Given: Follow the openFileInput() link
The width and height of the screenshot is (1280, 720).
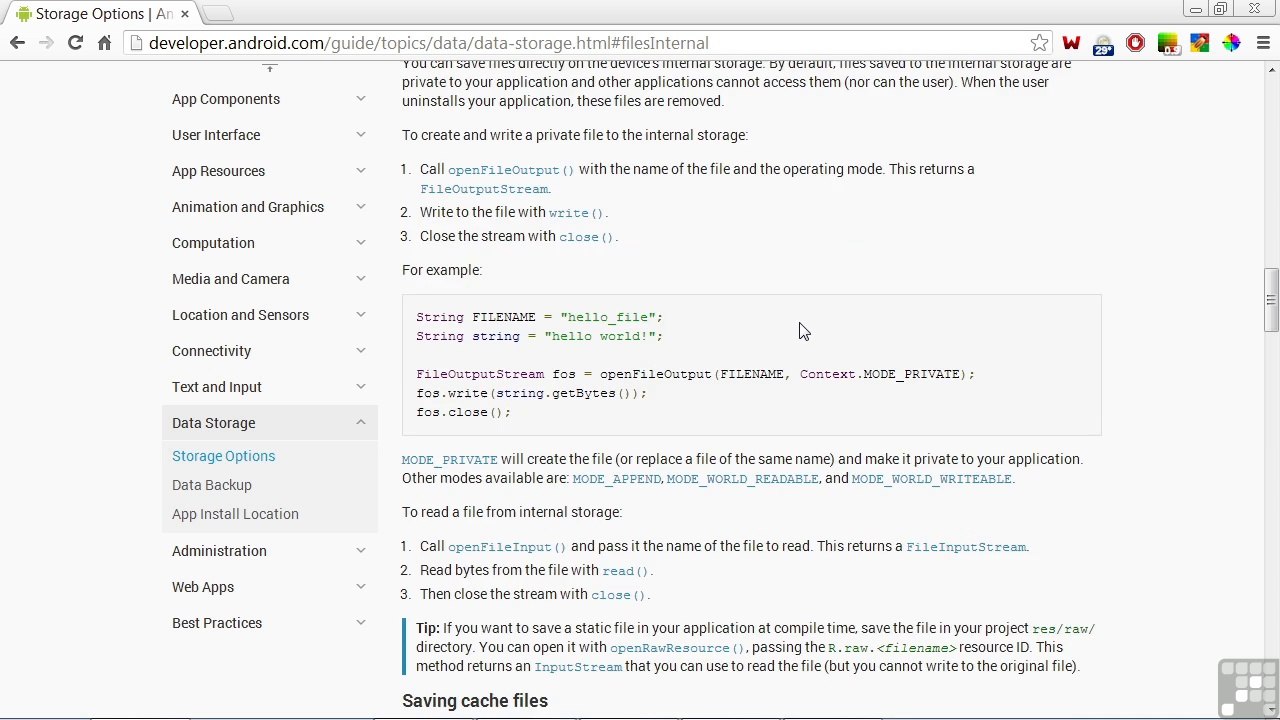Looking at the screenshot, I should pyautogui.click(x=507, y=547).
